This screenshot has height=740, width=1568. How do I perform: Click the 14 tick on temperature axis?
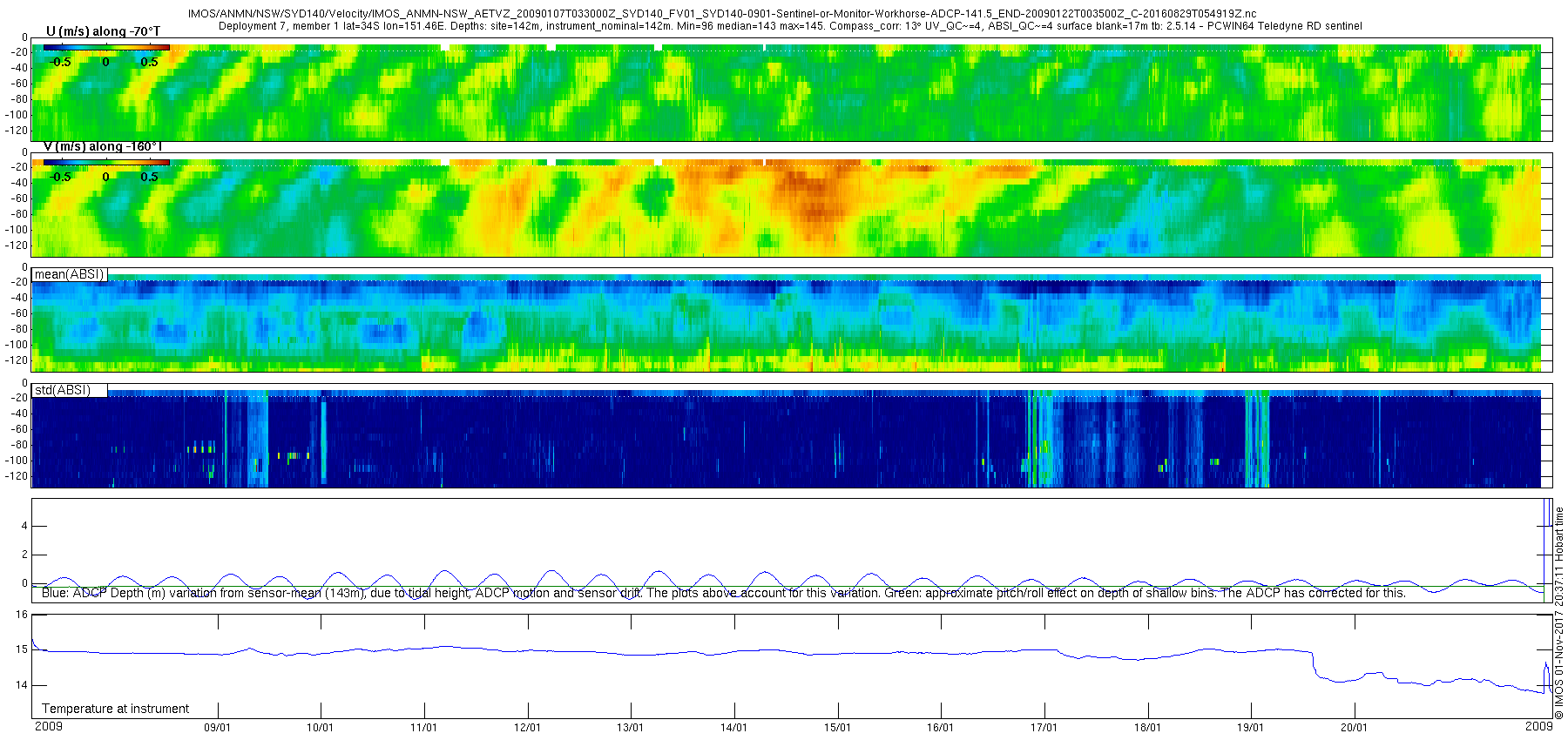click(x=22, y=685)
